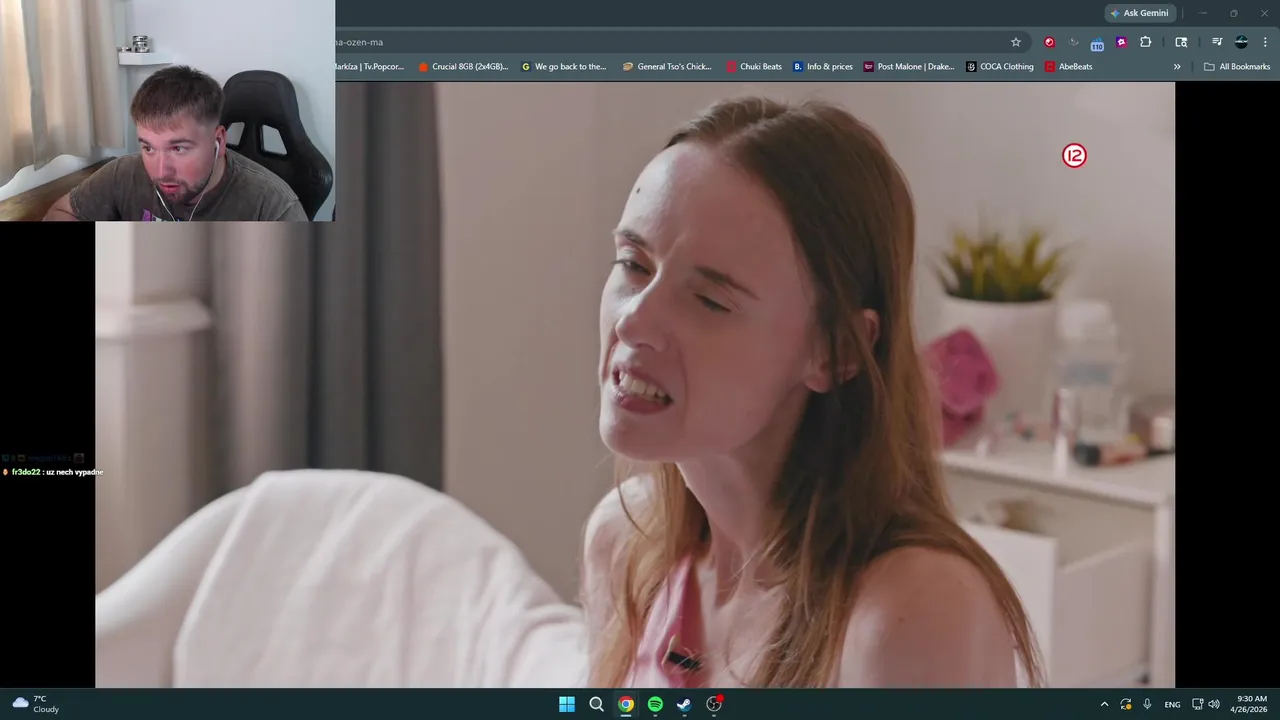Switch input language from ENG
Screen dimensions: 1280x720
(1172, 705)
